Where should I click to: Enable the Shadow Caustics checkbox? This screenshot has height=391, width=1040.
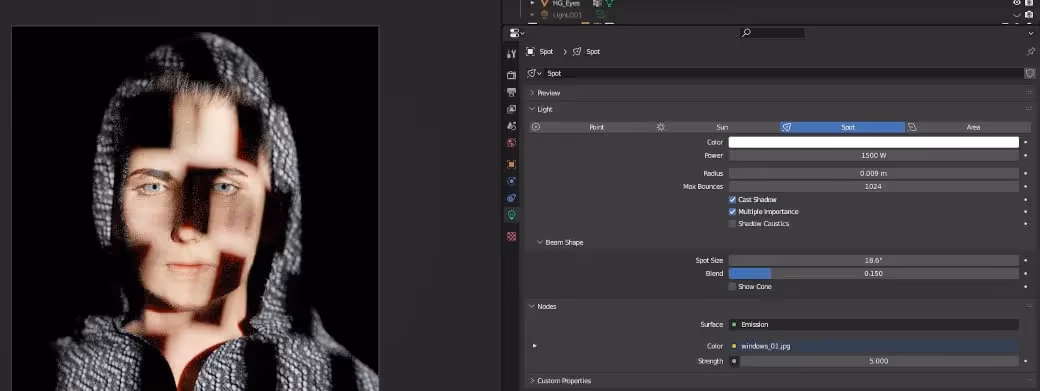pyautogui.click(x=732, y=224)
